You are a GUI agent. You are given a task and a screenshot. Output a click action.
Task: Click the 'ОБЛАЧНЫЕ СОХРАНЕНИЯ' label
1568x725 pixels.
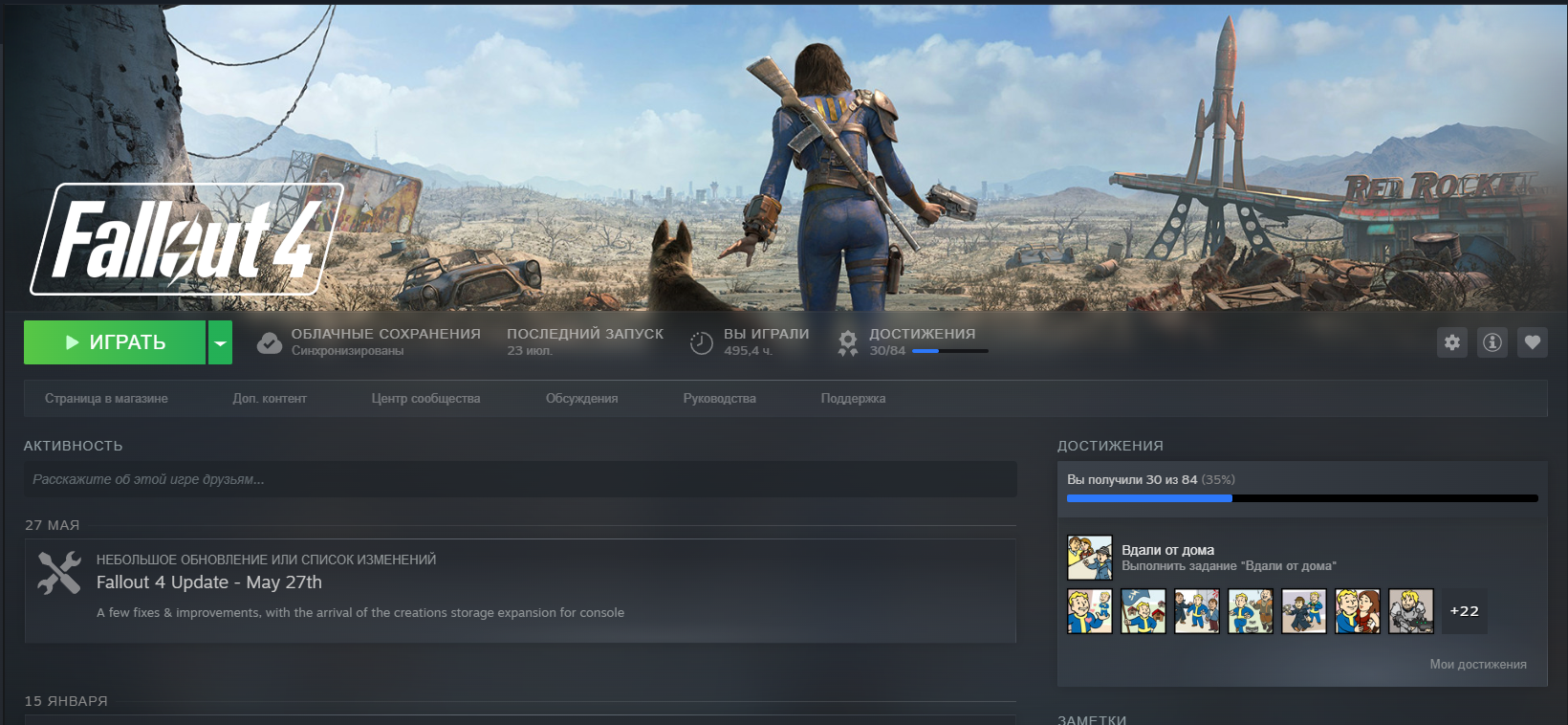click(386, 334)
